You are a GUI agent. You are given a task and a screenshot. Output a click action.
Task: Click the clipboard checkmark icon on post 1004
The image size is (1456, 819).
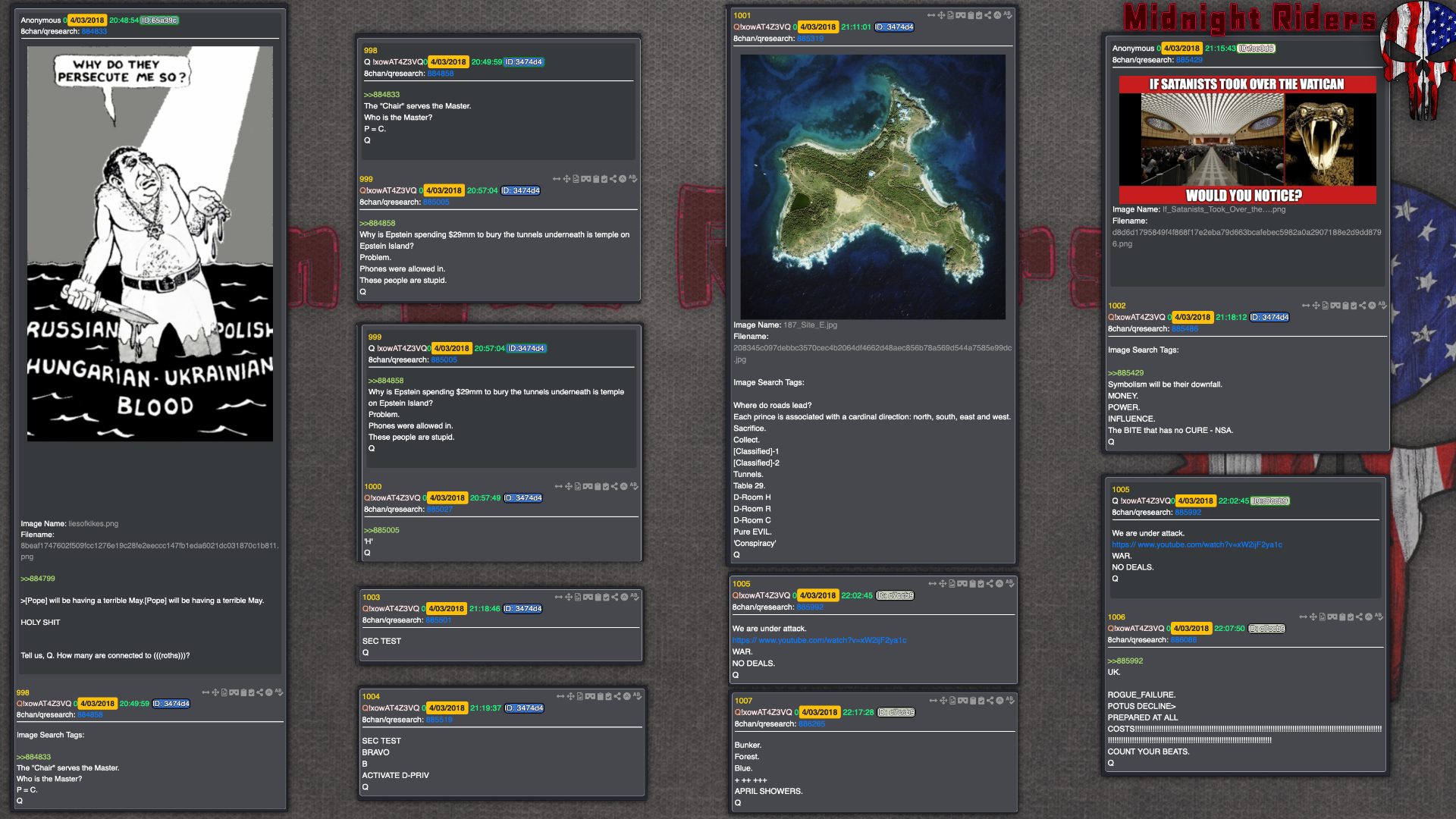point(608,696)
